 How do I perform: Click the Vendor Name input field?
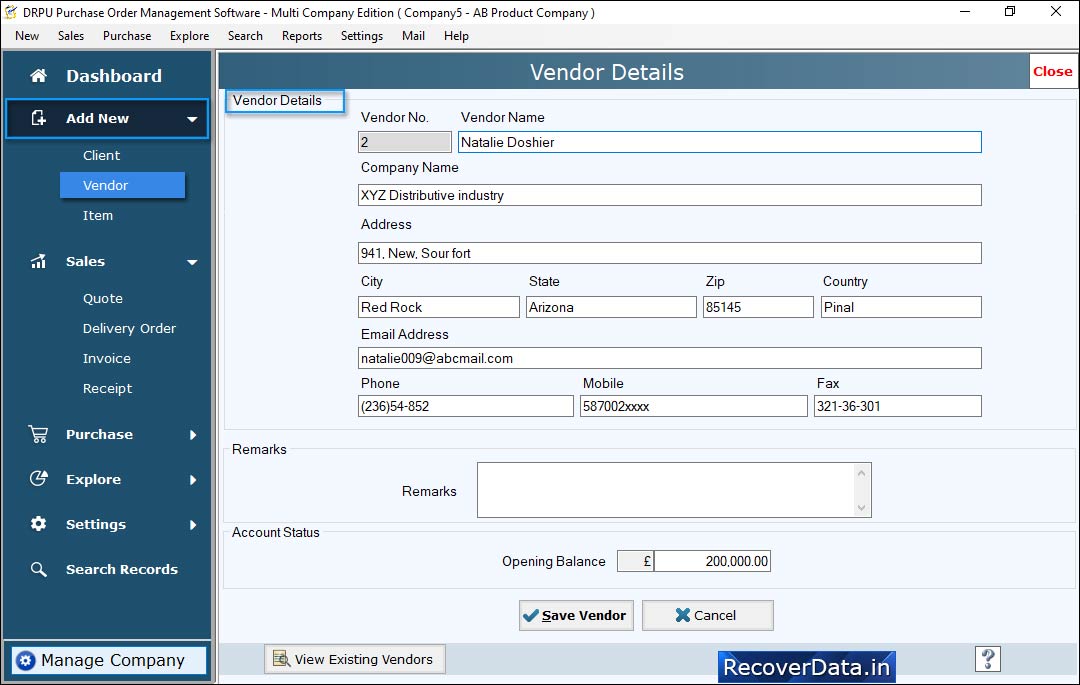tap(719, 142)
